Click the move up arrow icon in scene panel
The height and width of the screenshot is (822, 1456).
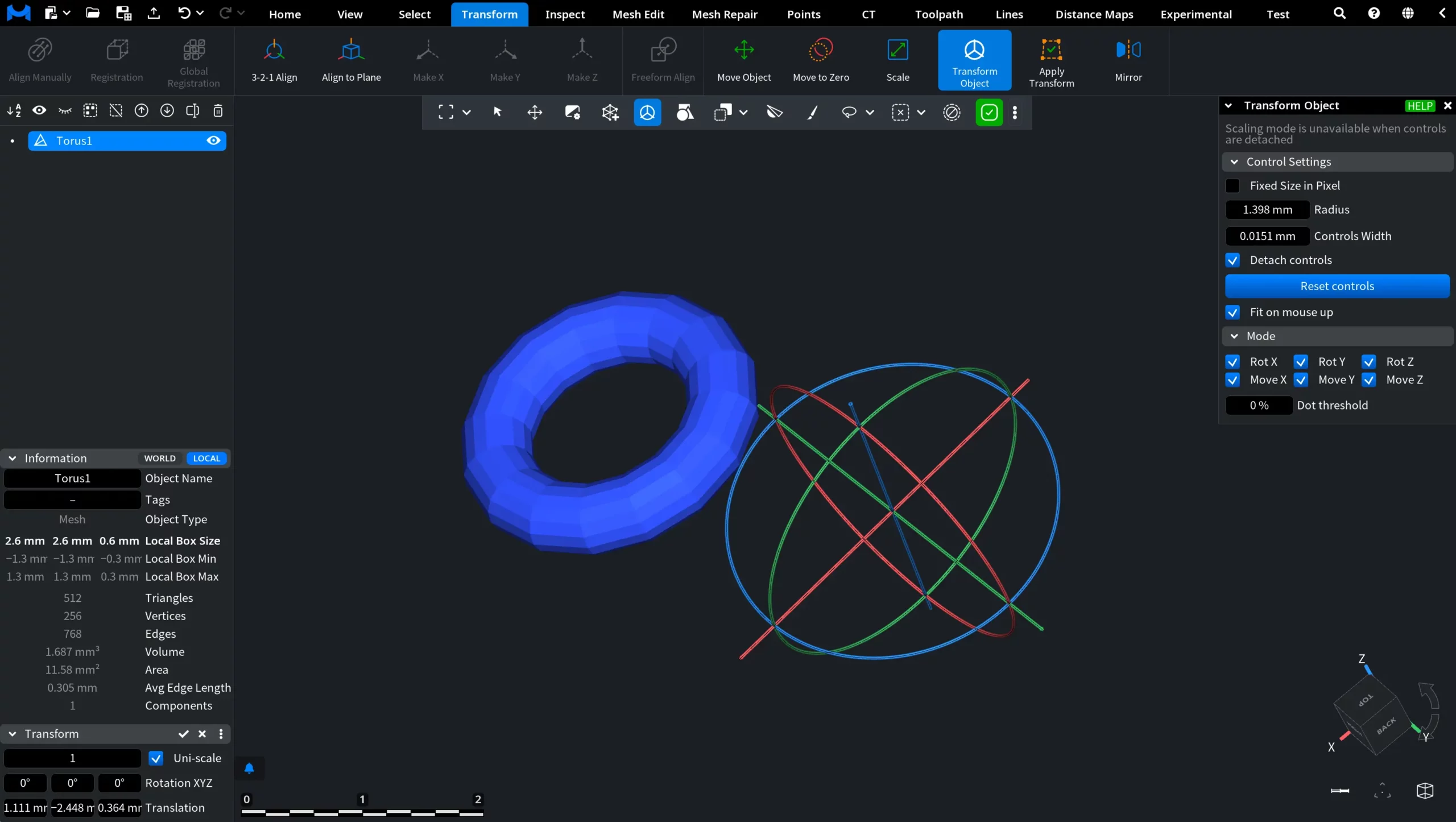pos(141,110)
